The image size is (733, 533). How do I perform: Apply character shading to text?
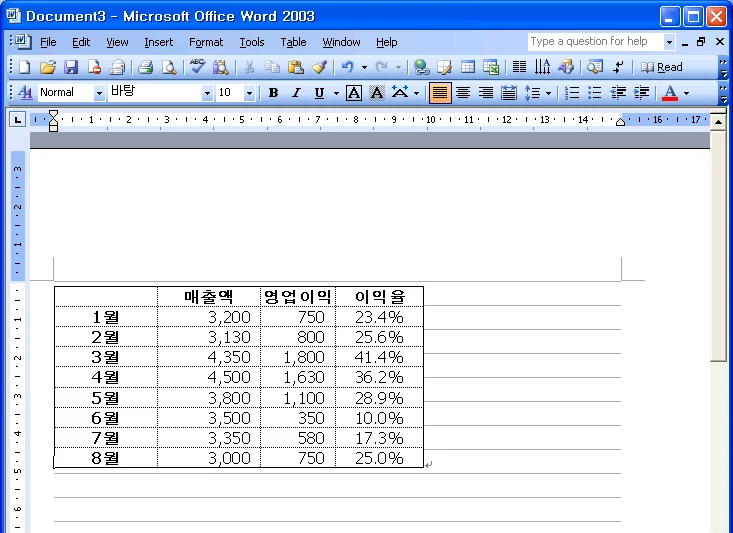[x=377, y=93]
